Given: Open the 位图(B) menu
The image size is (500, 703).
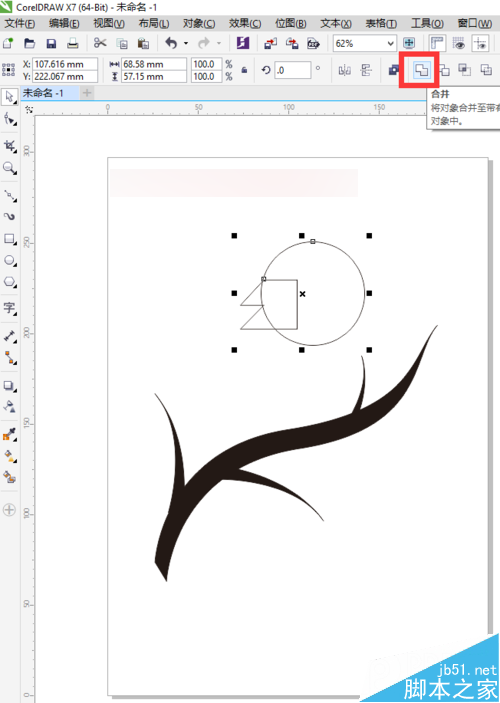Looking at the screenshot, I should click(291, 23).
